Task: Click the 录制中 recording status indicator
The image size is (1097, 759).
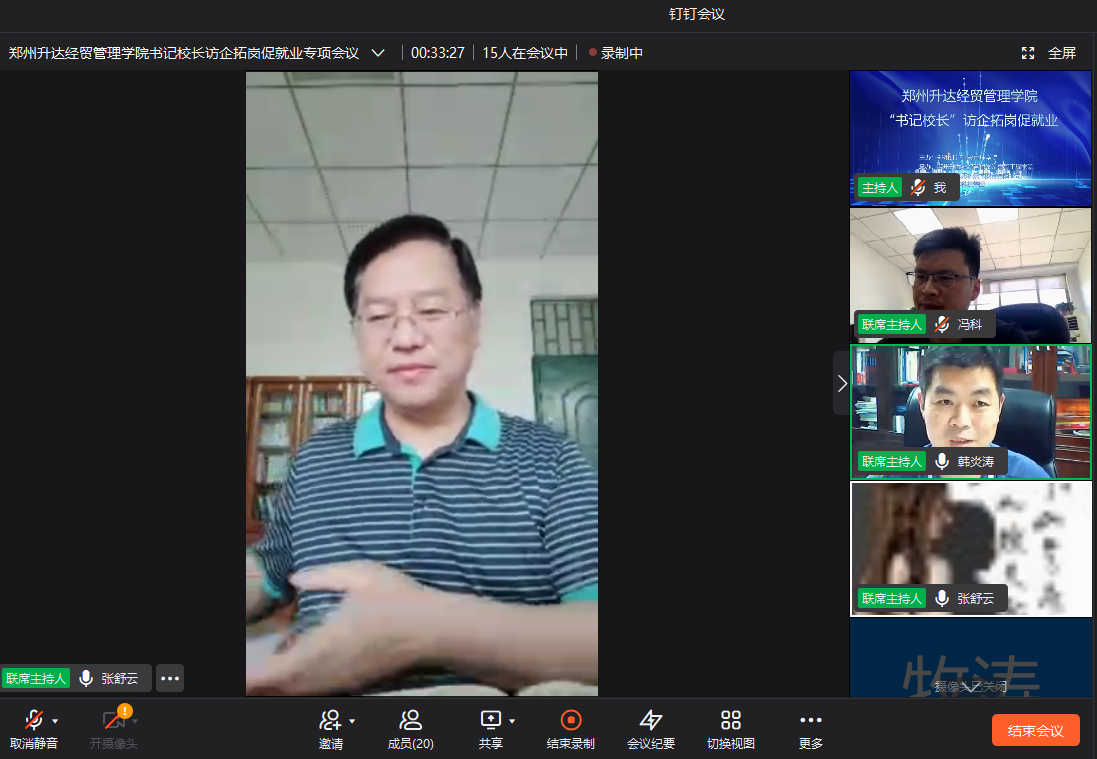Action: point(616,53)
